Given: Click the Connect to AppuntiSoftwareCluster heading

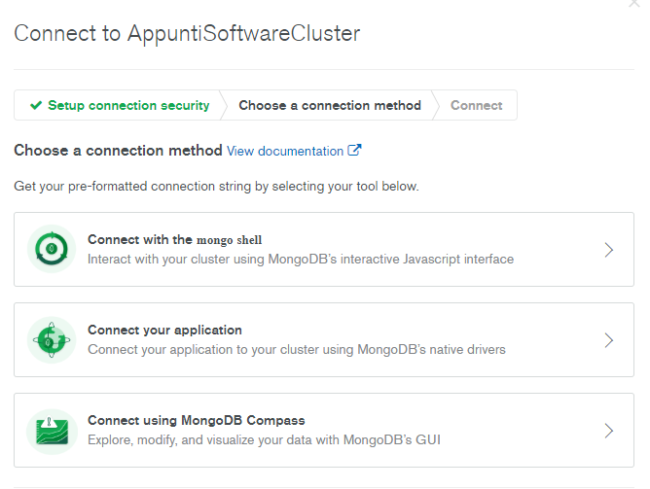Looking at the screenshot, I should click(x=187, y=33).
